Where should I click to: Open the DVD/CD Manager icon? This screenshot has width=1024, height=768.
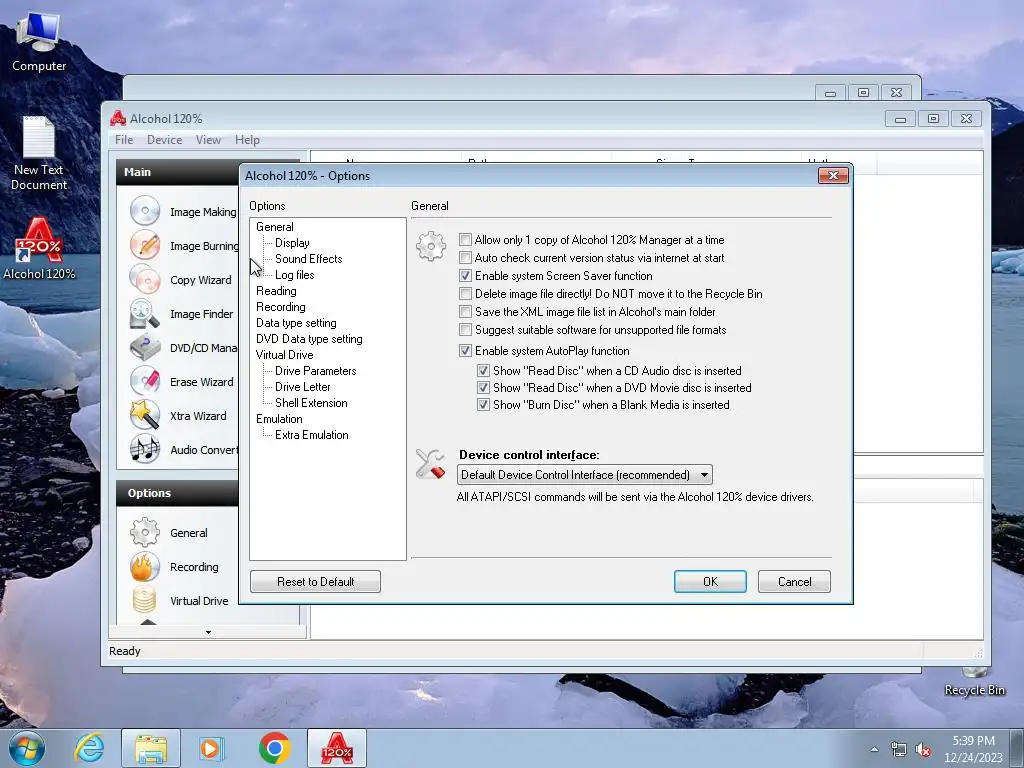(x=144, y=347)
